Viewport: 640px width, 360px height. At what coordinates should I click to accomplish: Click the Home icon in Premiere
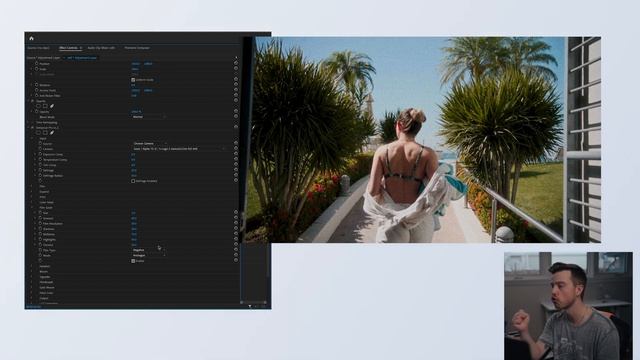[31, 38]
